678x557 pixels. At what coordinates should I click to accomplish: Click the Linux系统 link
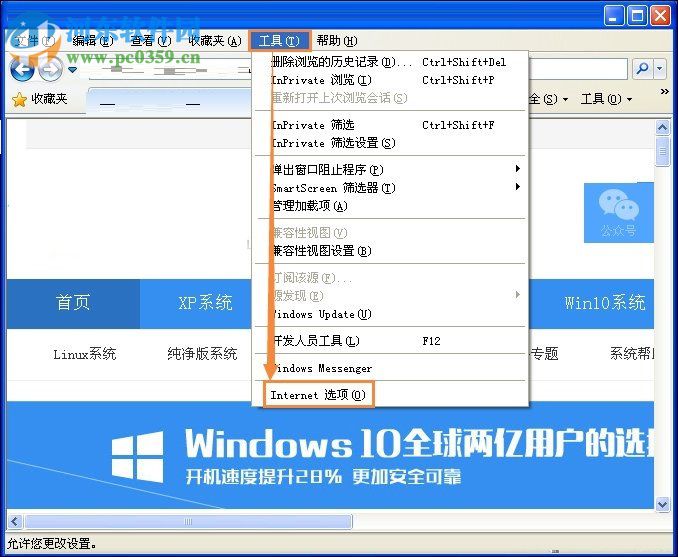[84, 354]
